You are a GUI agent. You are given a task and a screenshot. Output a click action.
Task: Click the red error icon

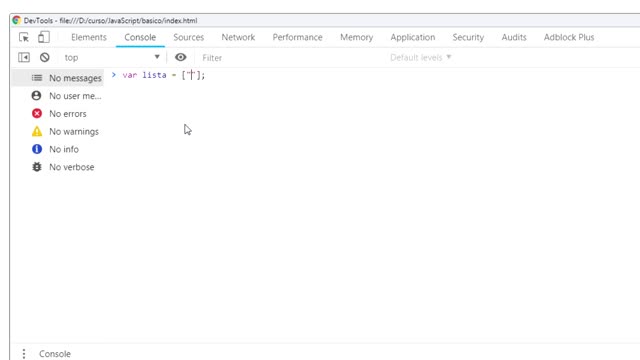37,113
